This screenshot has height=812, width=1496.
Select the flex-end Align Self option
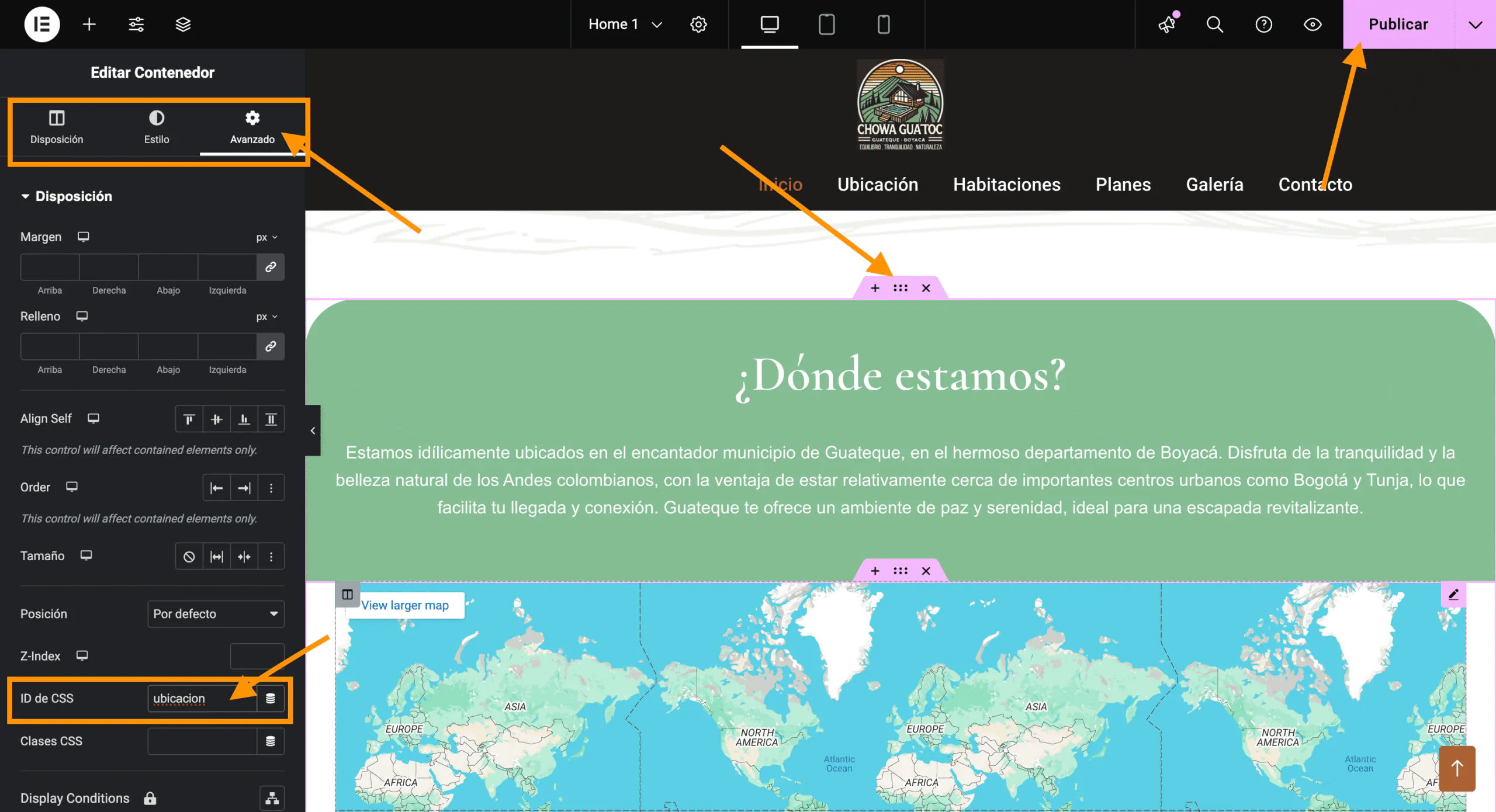pyautogui.click(x=244, y=419)
